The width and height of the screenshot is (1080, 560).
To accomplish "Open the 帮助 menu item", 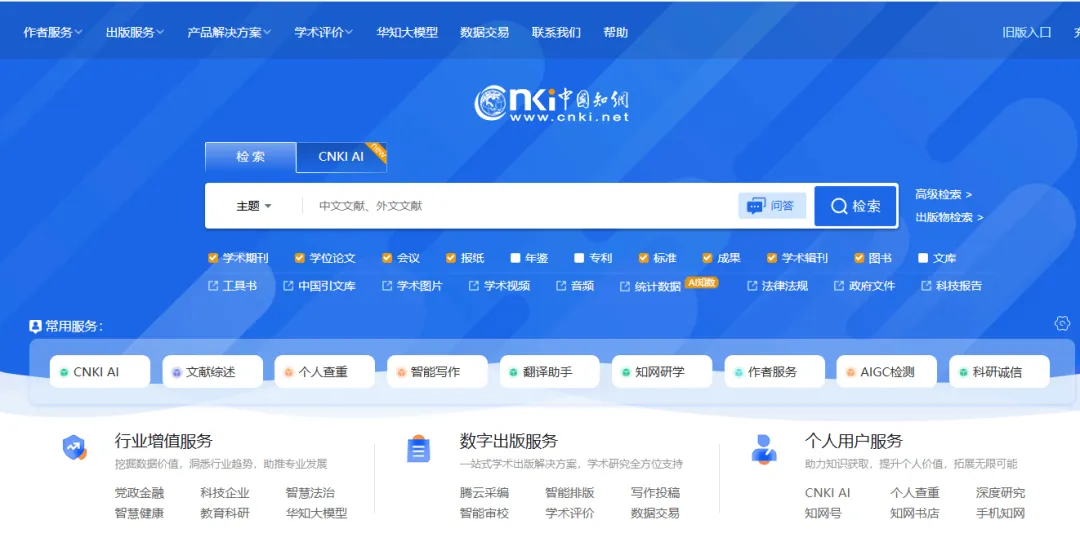I will tap(615, 32).
